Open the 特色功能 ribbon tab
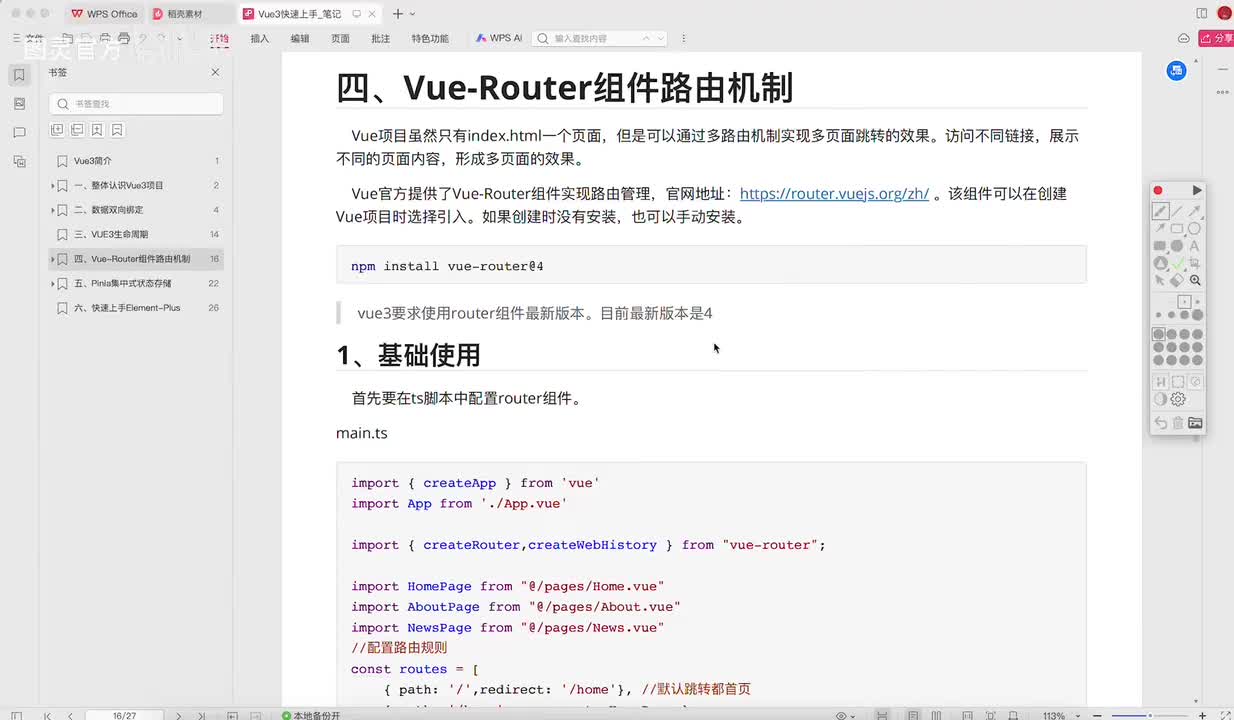Viewport: 1234px width, 720px height. (430, 38)
